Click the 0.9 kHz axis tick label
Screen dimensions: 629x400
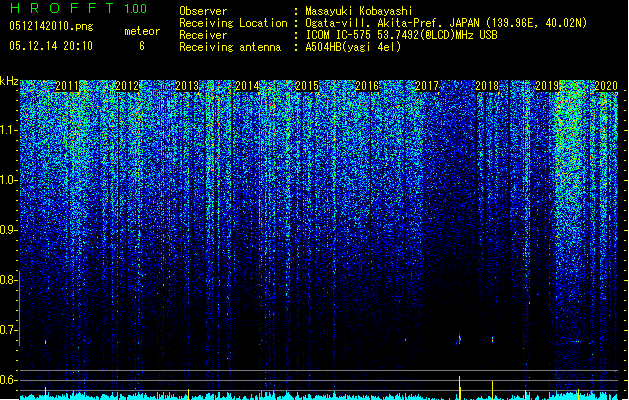click(8, 230)
